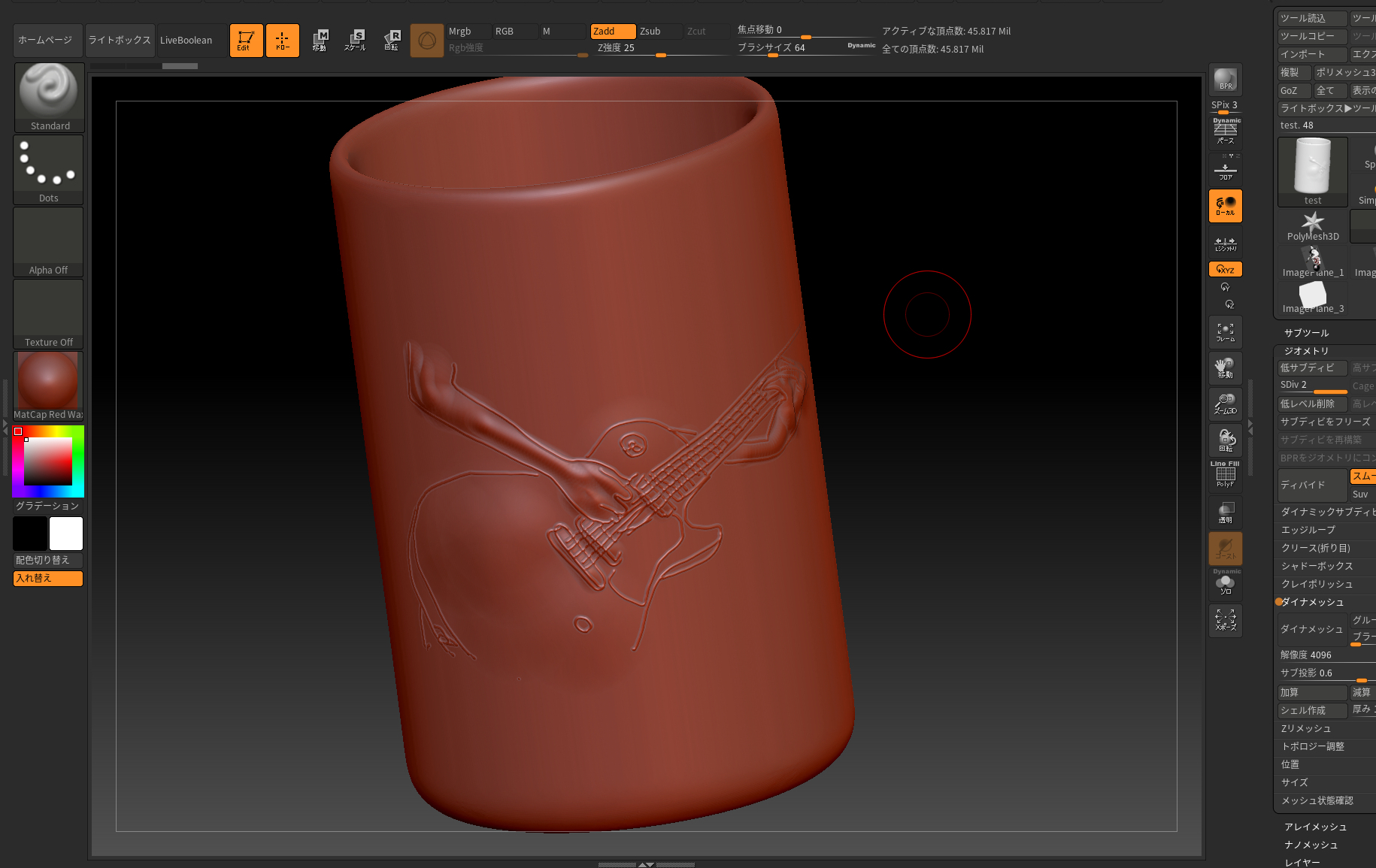
Task: Toggle Dynamic Perspective (パース) view
Action: [1226, 132]
